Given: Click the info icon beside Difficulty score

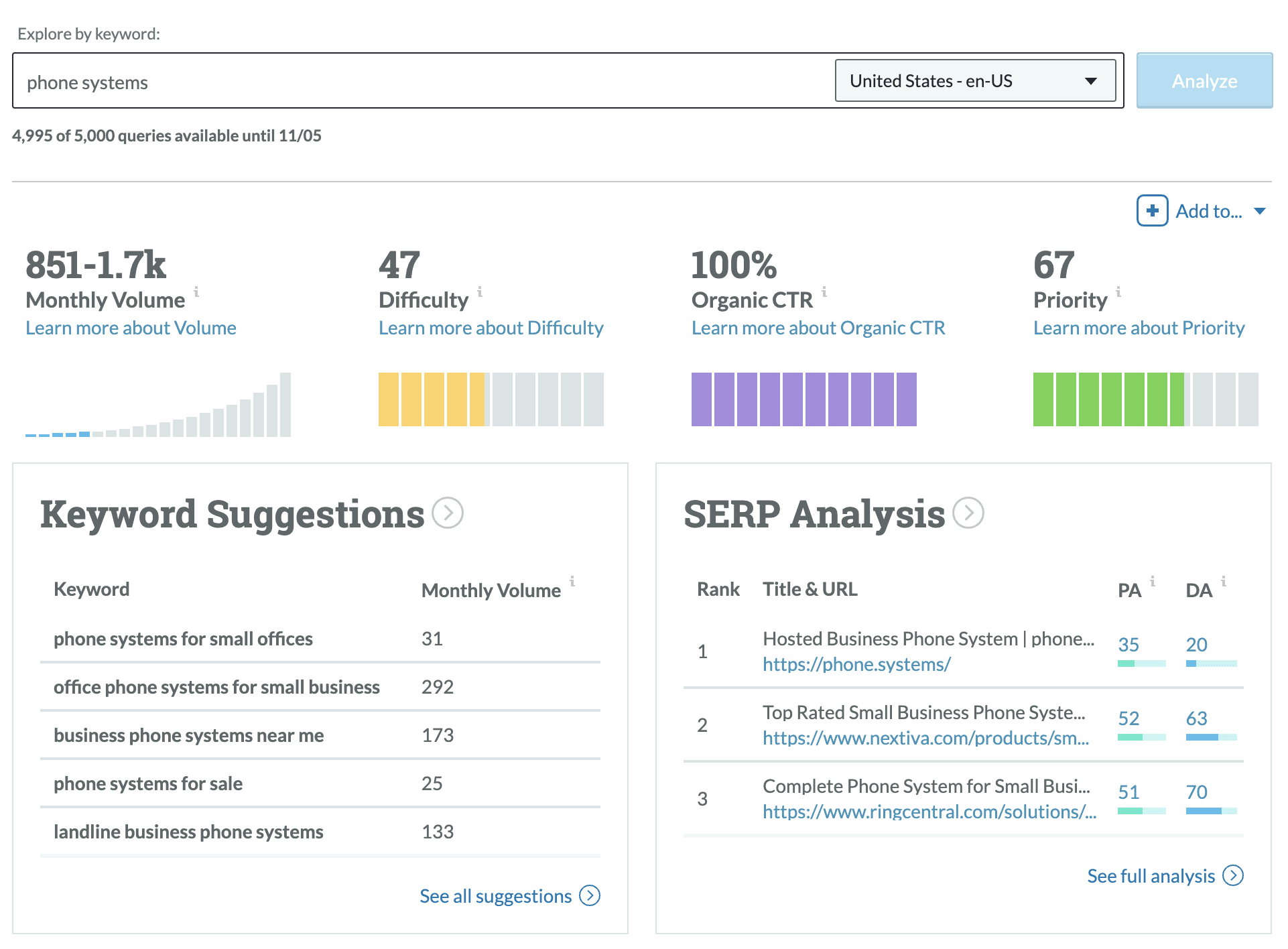Looking at the screenshot, I should (x=479, y=292).
